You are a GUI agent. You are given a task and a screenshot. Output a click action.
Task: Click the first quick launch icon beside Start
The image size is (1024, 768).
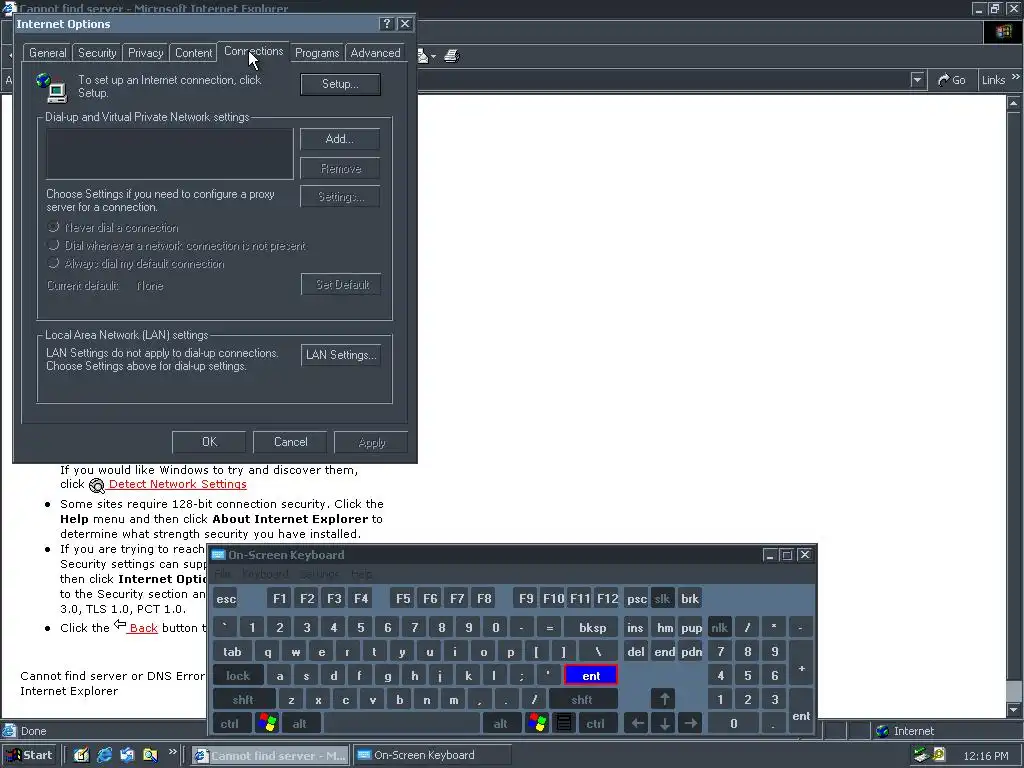(x=81, y=755)
